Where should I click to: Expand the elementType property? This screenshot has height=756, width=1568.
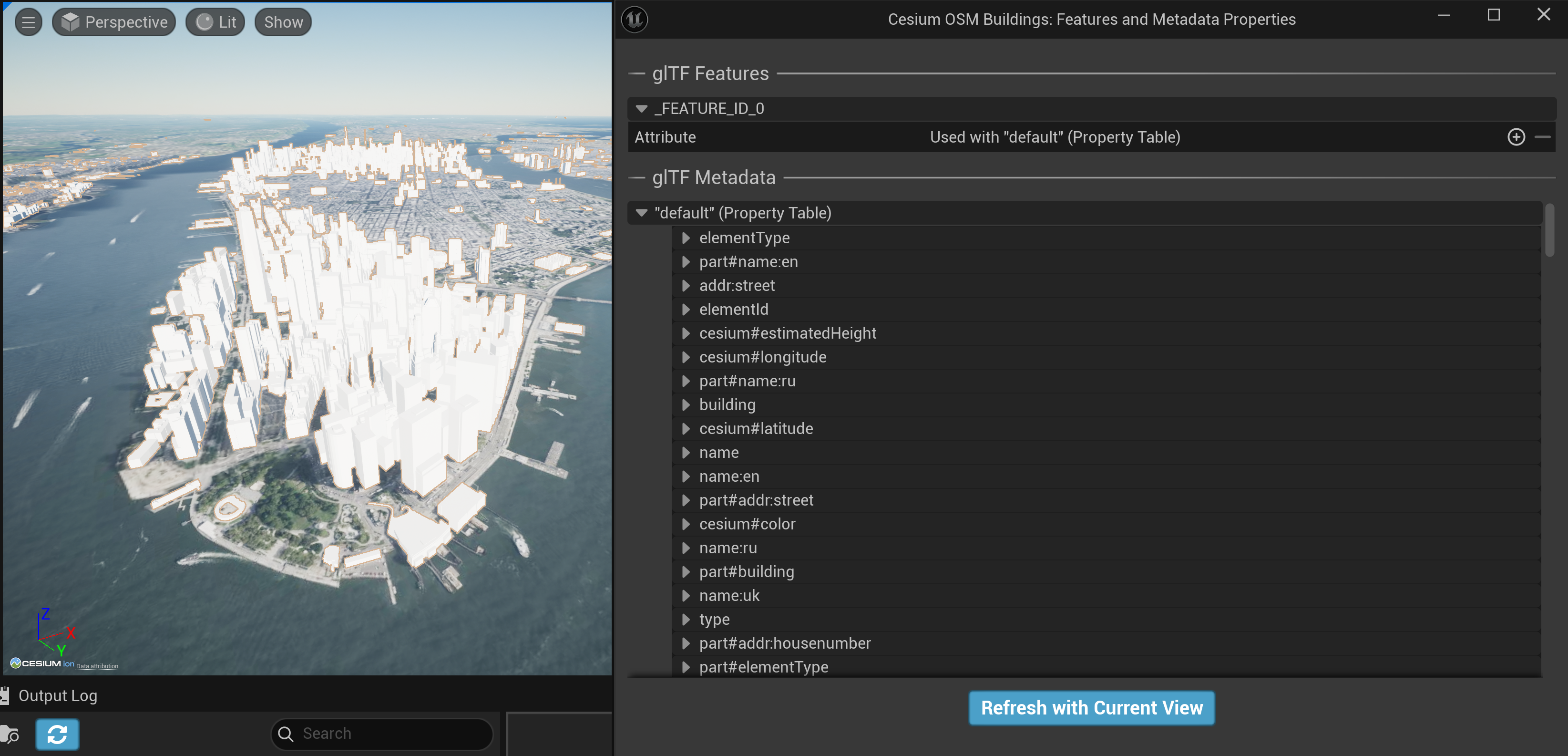686,238
